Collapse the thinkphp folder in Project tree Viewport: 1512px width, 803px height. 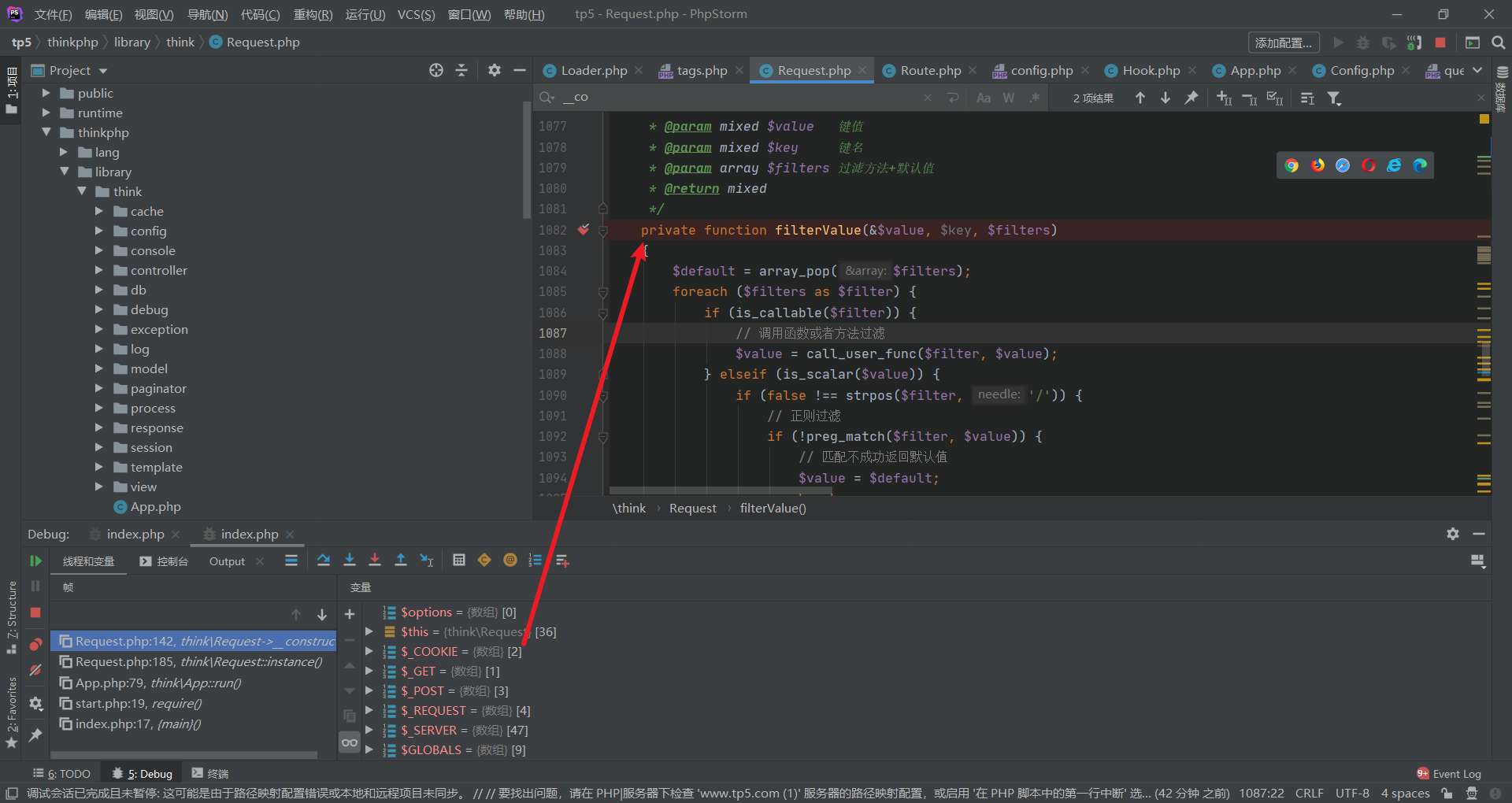point(46,132)
